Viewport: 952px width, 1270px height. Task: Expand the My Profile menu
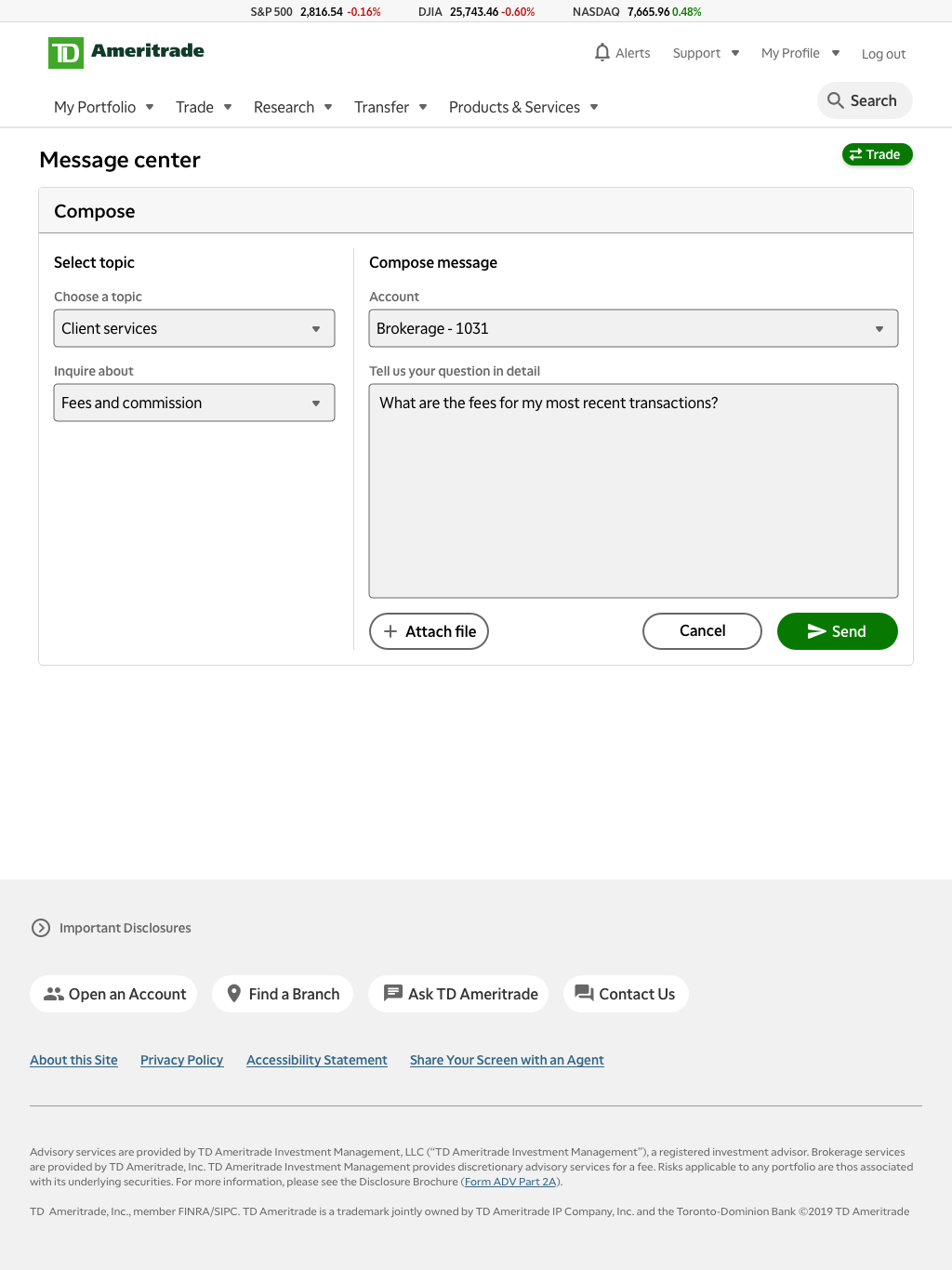(x=800, y=53)
